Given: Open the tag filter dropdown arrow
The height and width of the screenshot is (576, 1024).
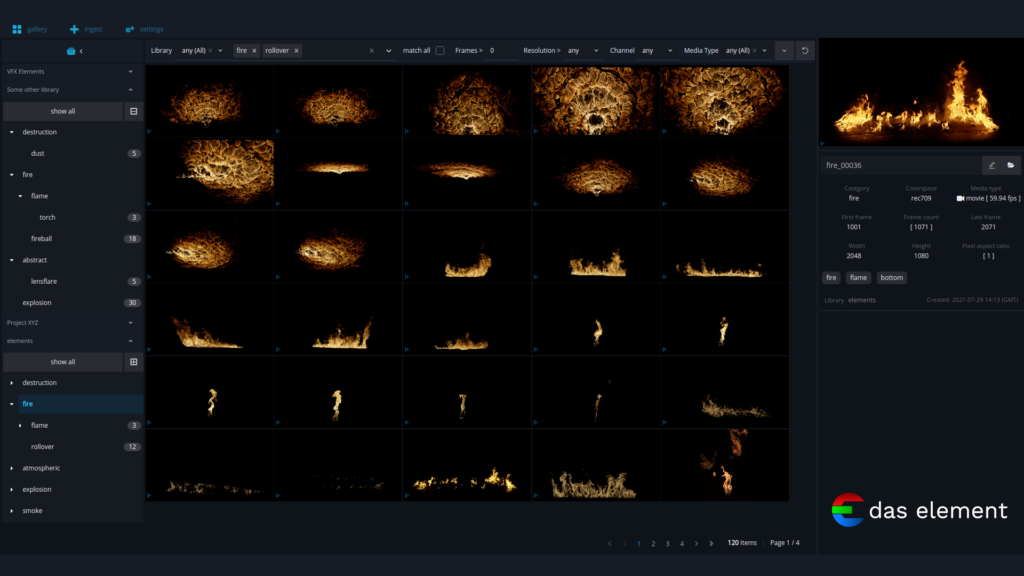Looking at the screenshot, I should tap(389, 51).
